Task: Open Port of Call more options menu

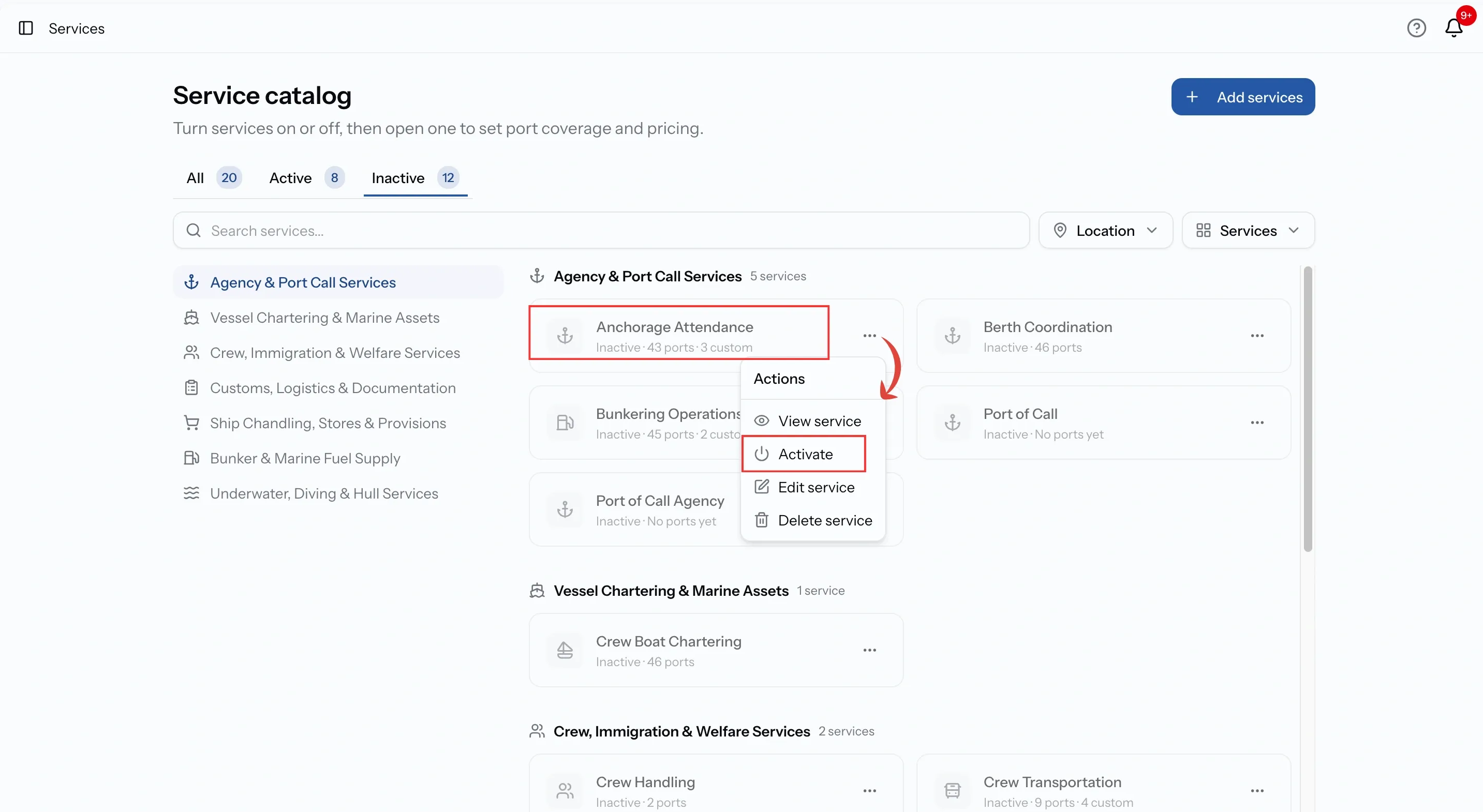Action: (x=1257, y=423)
